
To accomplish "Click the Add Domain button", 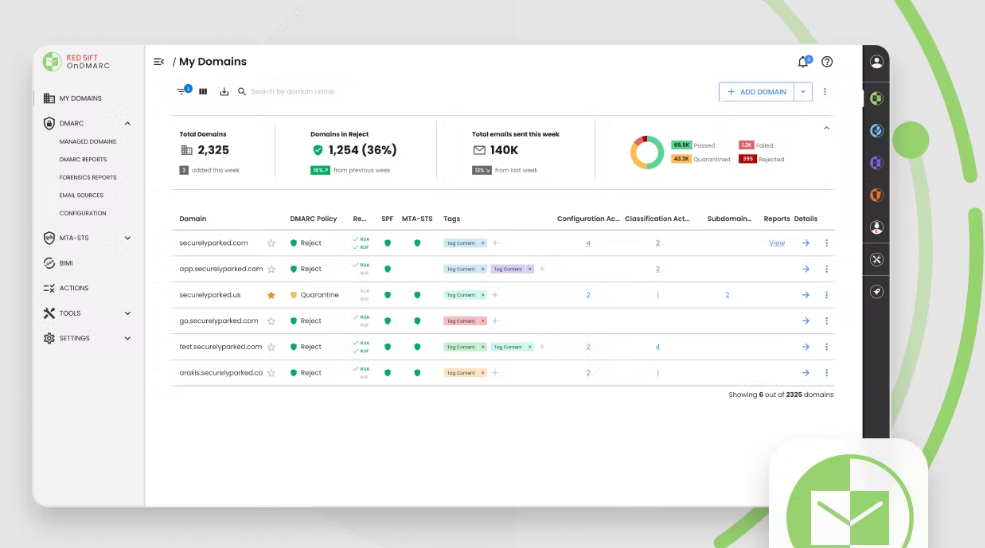I will [x=756, y=92].
